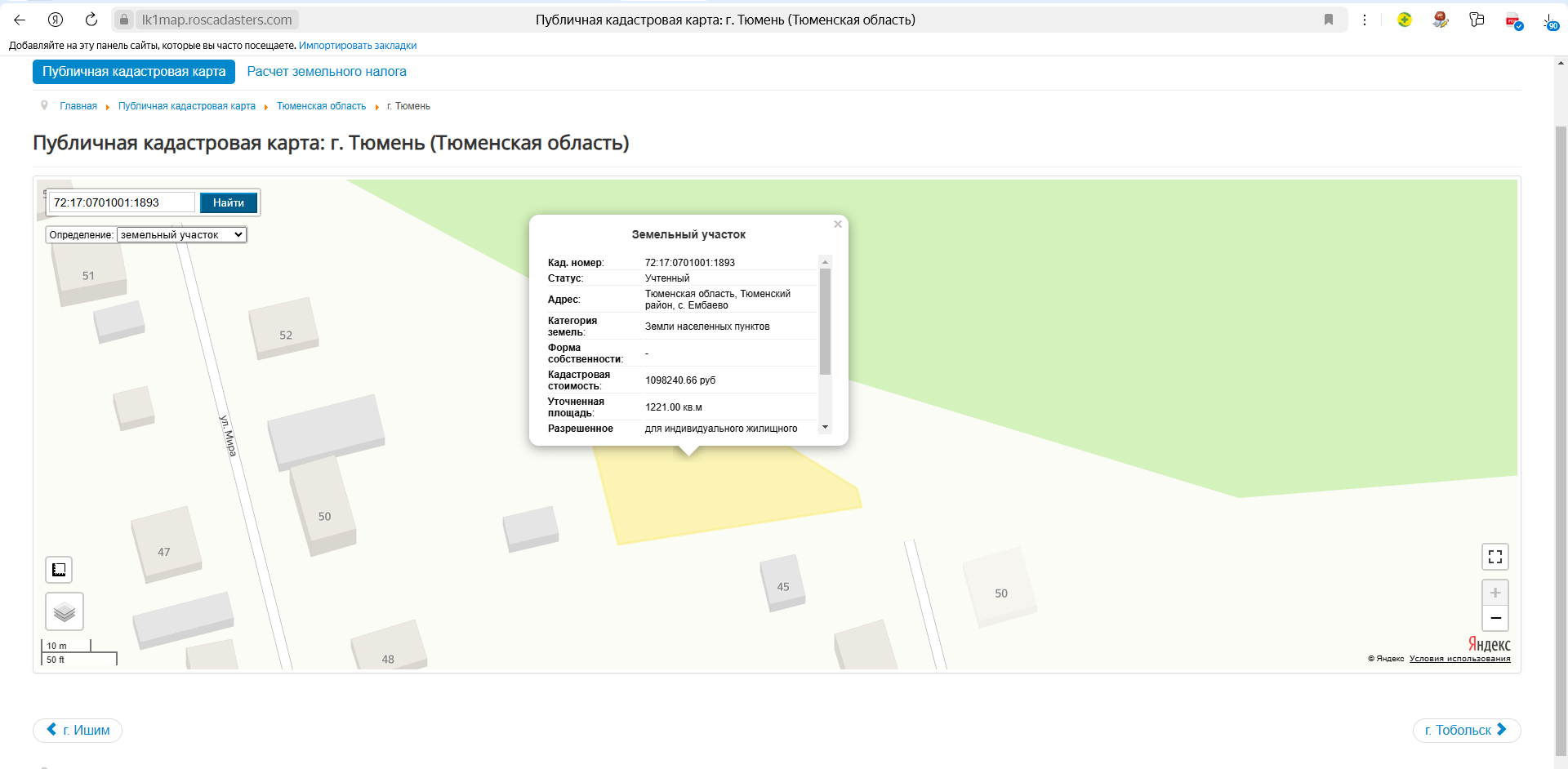Viewport: 1568px width, 769px height.
Task: Click the Земли населенных пунктов category text
Action: tap(707, 327)
